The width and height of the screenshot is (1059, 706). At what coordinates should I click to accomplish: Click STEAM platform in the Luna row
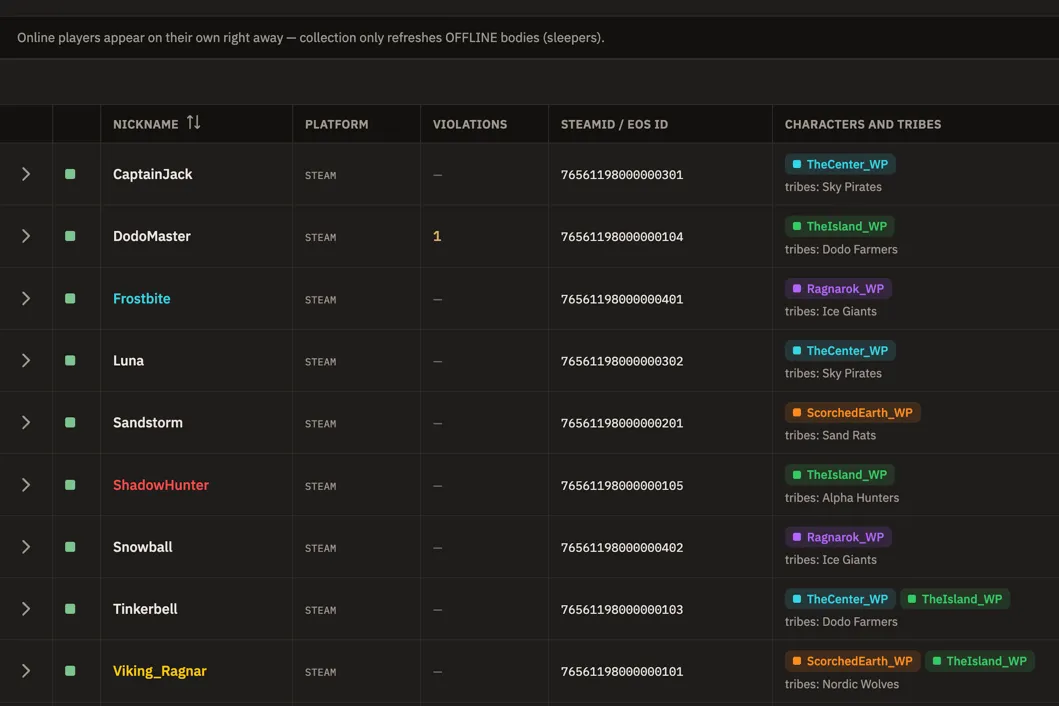point(320,362)
